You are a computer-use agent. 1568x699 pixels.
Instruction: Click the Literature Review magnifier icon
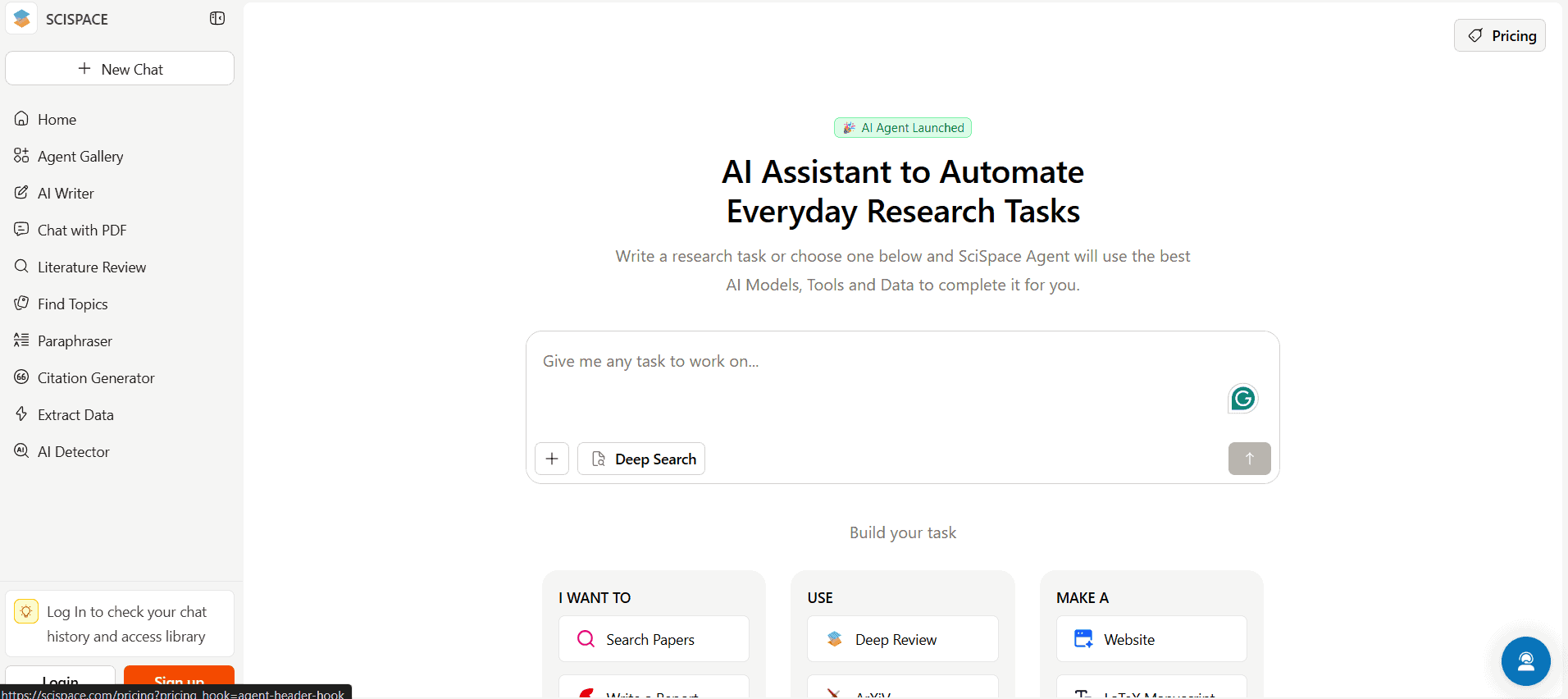tap(21, 266)
